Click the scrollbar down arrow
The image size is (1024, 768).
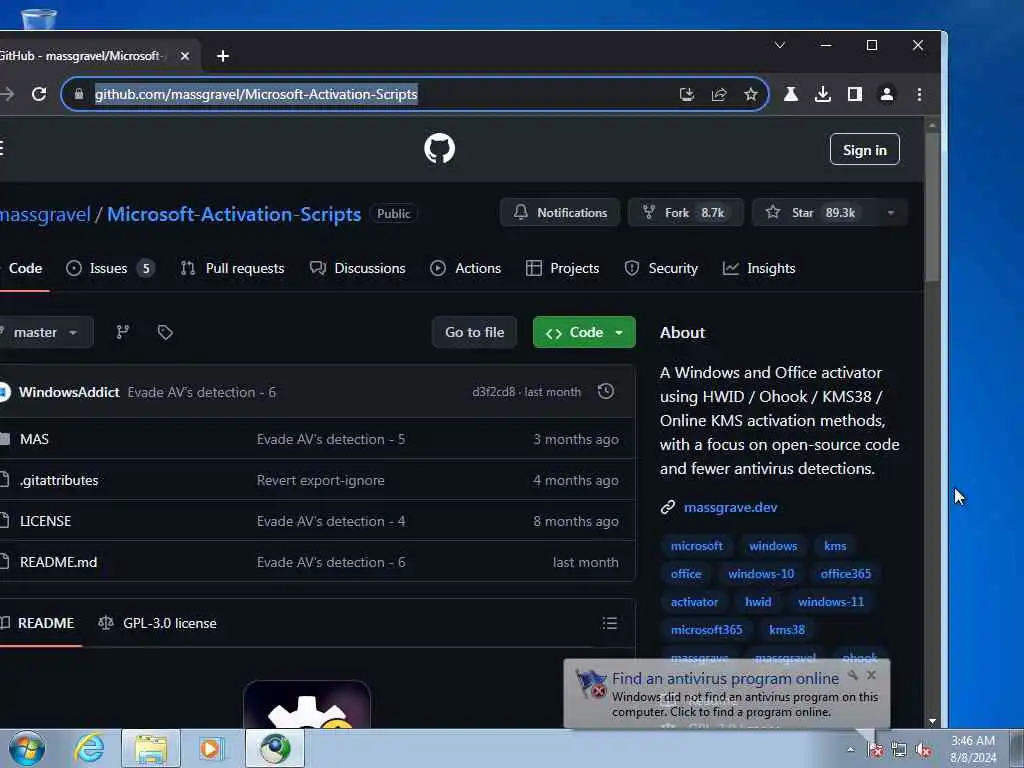tap(933, 721)
